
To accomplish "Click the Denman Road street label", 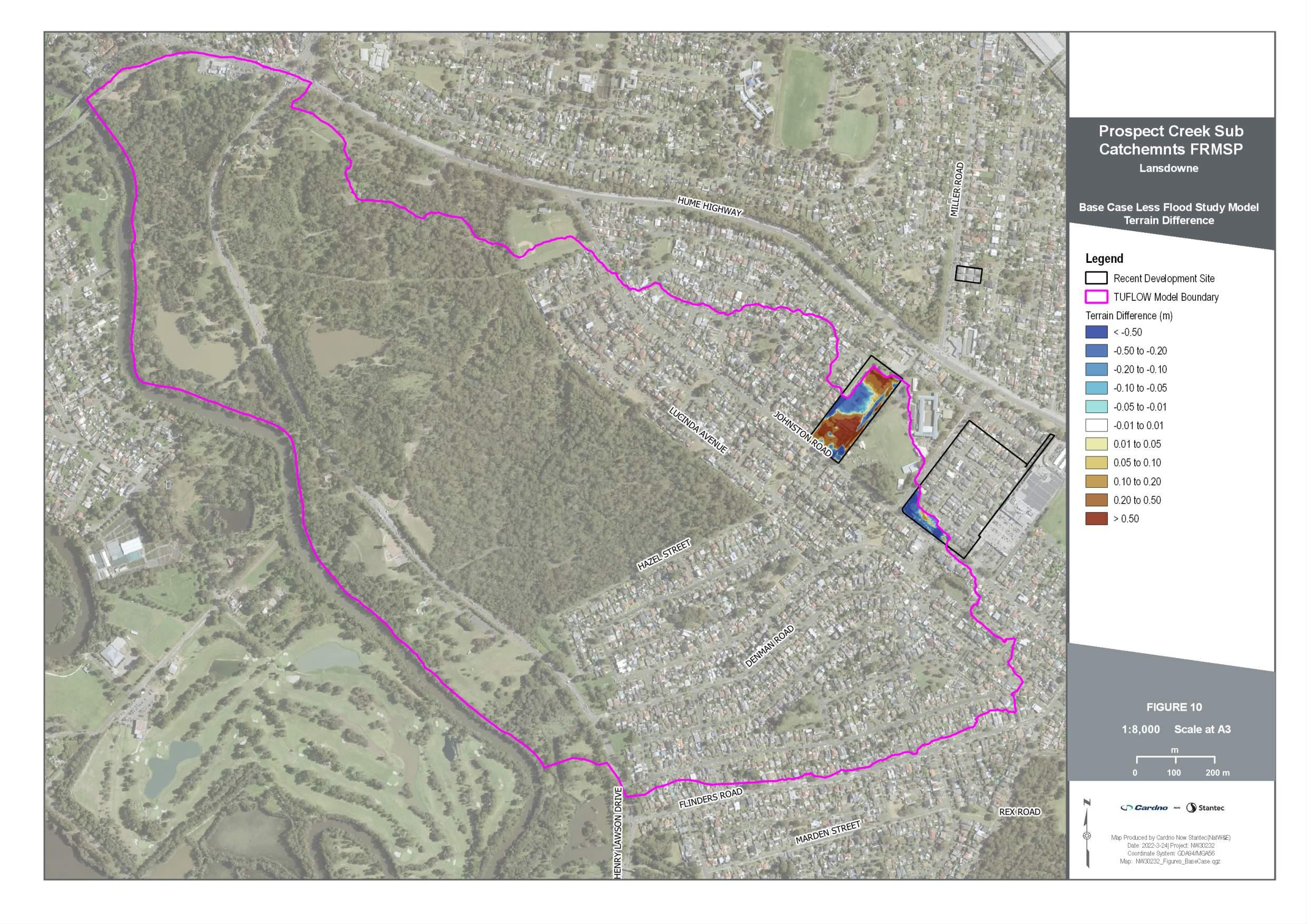I will 769,647.
